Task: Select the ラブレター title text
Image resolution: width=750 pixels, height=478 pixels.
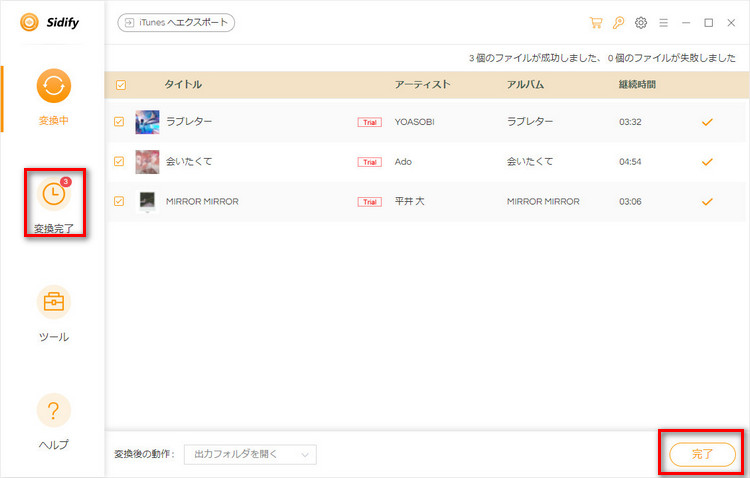Action: point(189,122)
